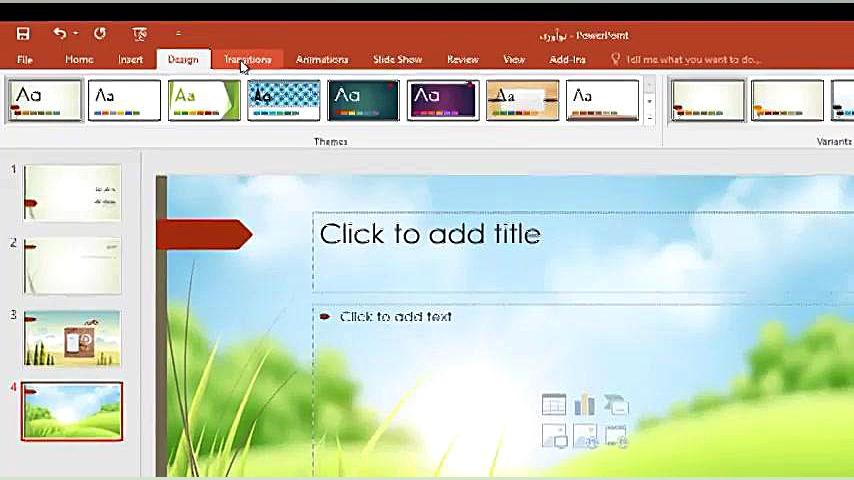Open the Undo history dropdown arrow
Screen dimensions: 854x480
(x=76, y=34)
